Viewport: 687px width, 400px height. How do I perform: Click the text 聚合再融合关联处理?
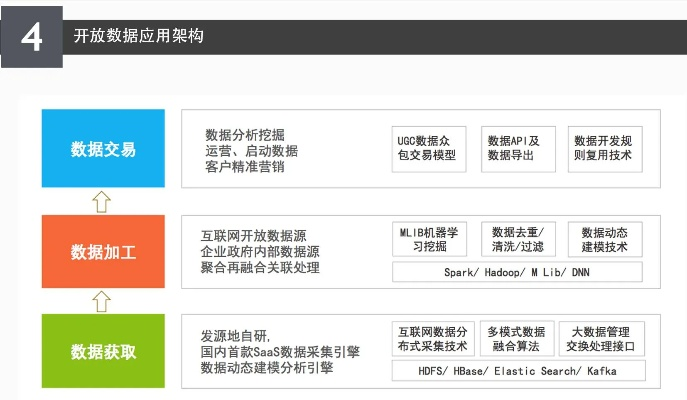[260, 267]
